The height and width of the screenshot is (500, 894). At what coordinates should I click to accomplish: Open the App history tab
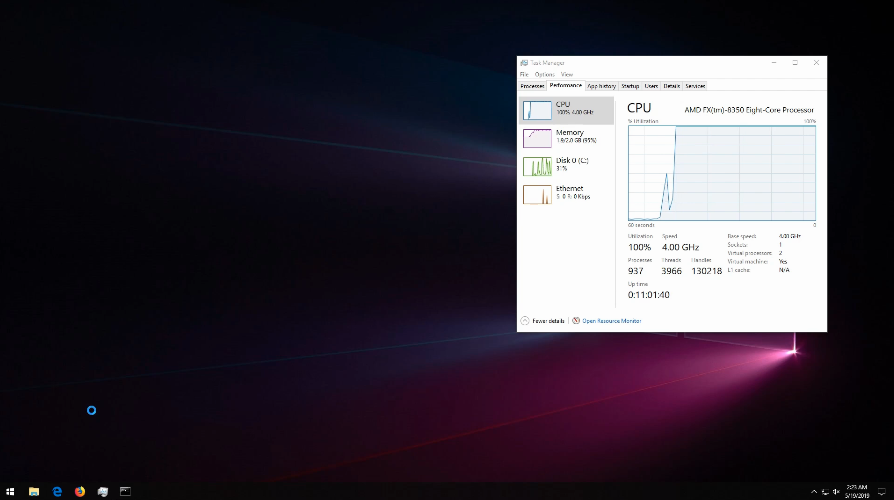tap(602, 86)
